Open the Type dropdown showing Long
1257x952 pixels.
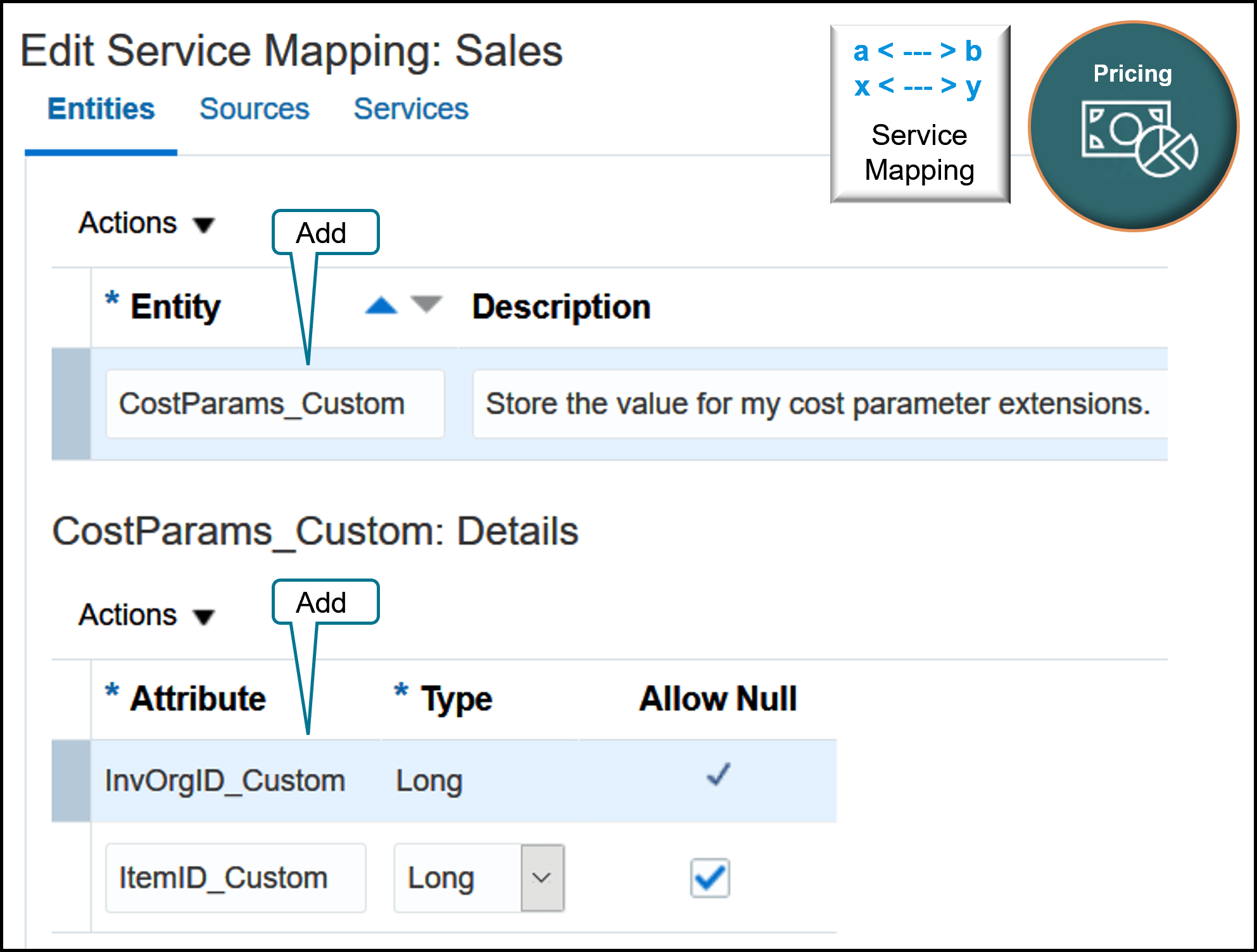point(542,878)
